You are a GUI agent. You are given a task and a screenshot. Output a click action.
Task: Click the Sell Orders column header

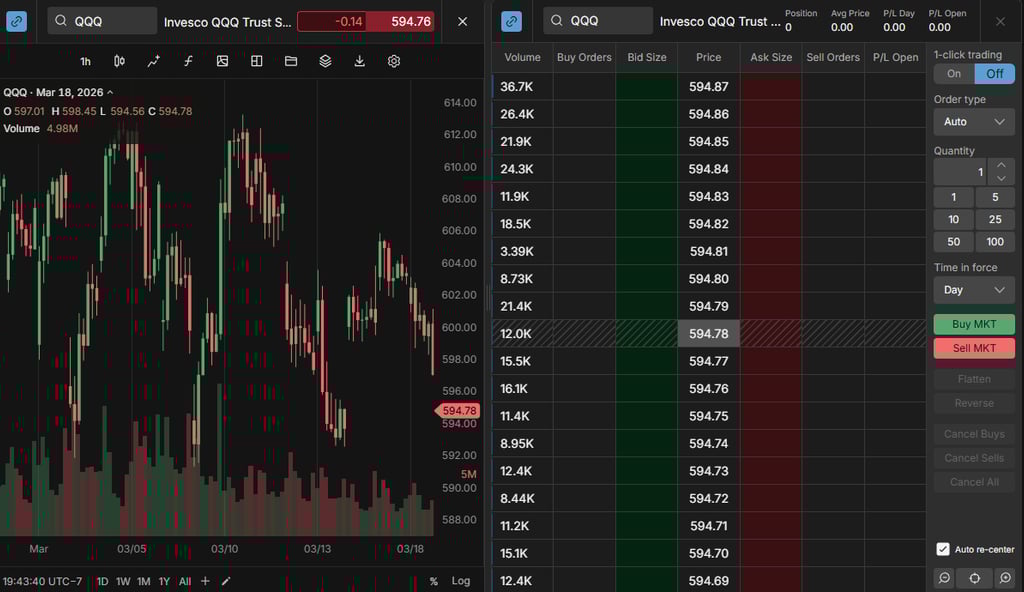833,58
